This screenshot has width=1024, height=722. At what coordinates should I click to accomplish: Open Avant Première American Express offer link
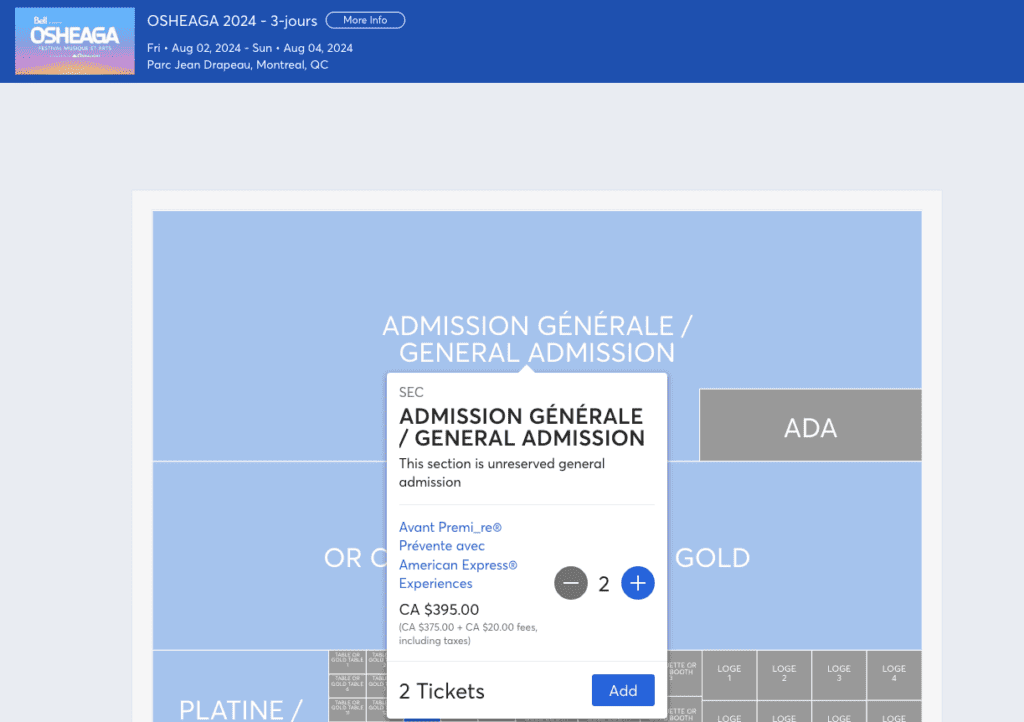pyautogui.click(x=458, y=555)
